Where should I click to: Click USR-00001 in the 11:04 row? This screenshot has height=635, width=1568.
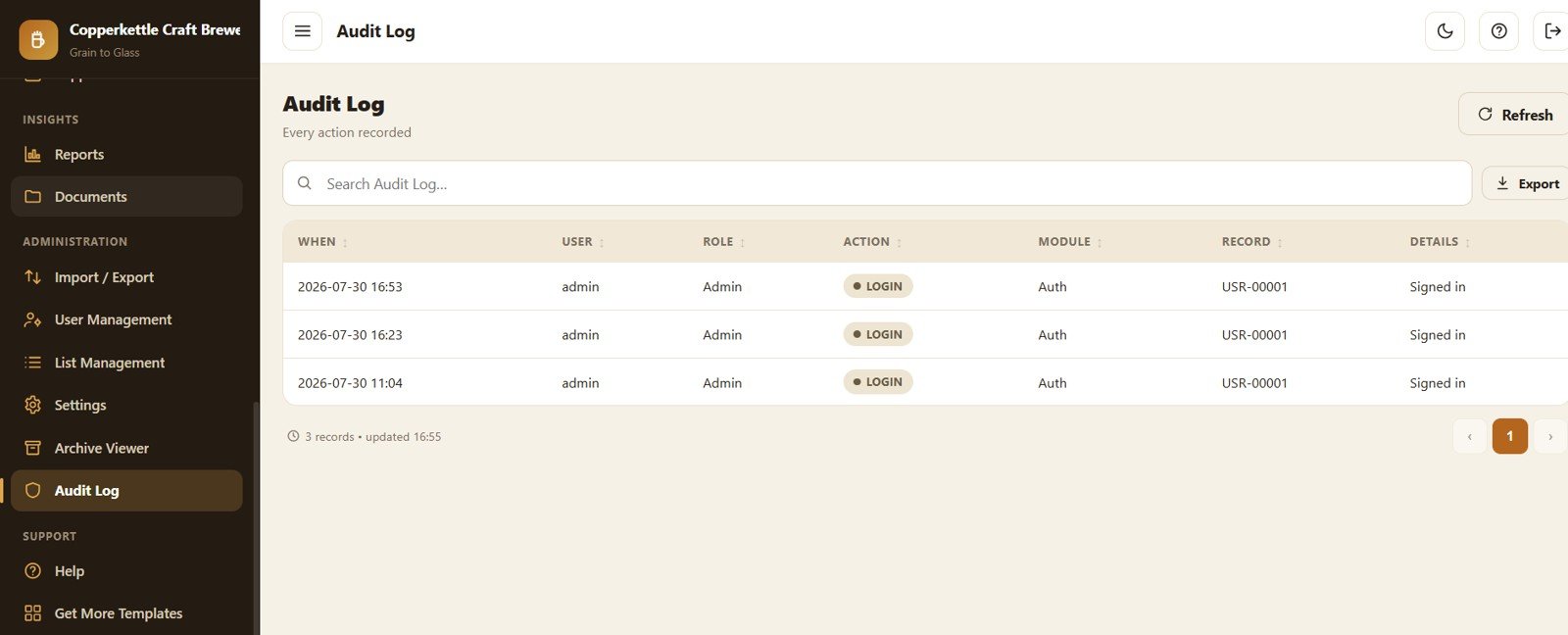coord(1254,383)
